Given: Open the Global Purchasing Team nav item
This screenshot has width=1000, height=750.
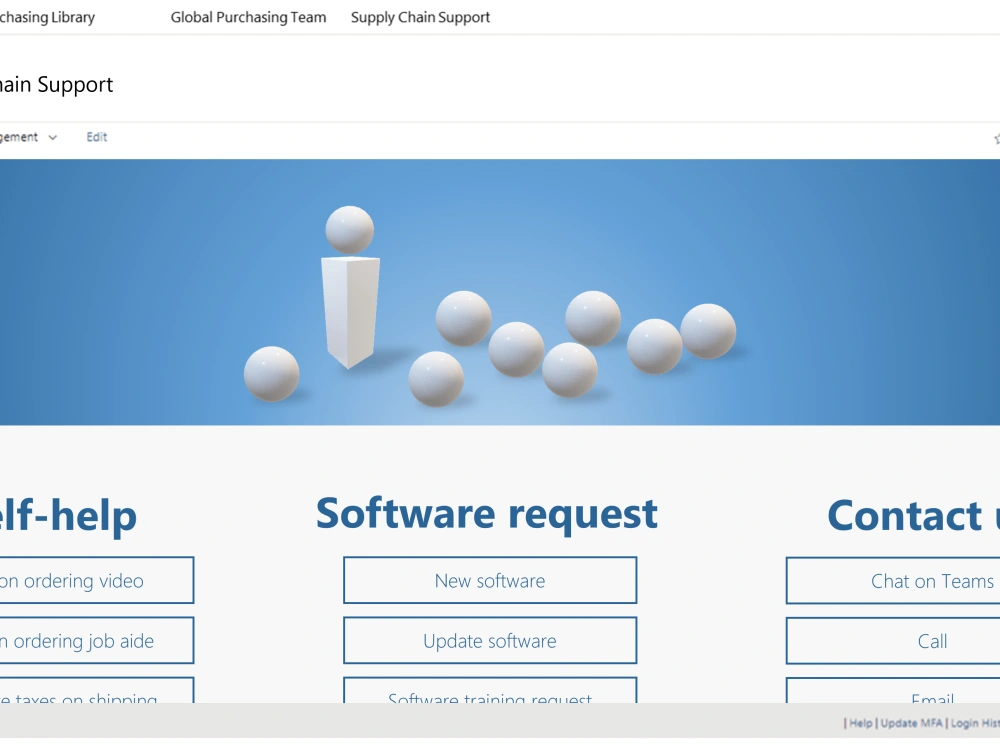Looking at the screenshot, I should click(248, 17).
